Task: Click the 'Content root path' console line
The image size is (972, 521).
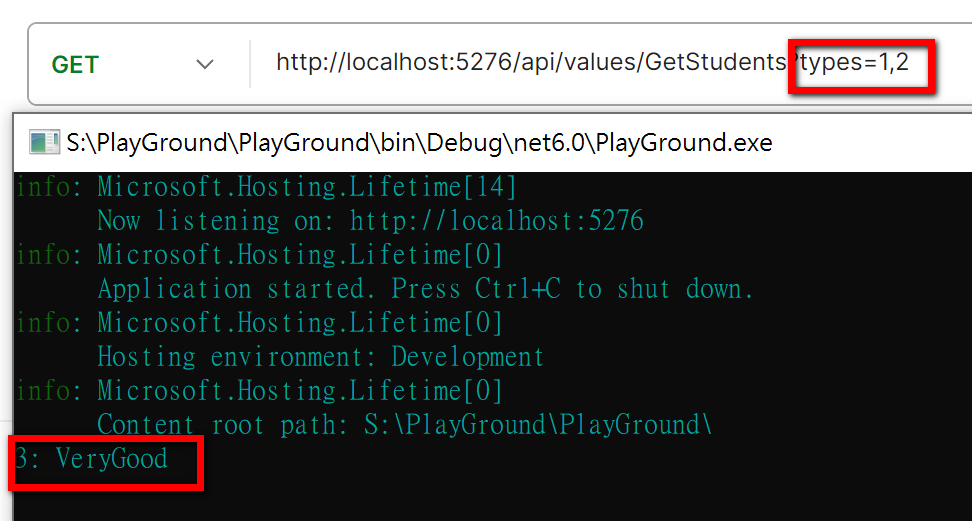Action: coord(404,425)
